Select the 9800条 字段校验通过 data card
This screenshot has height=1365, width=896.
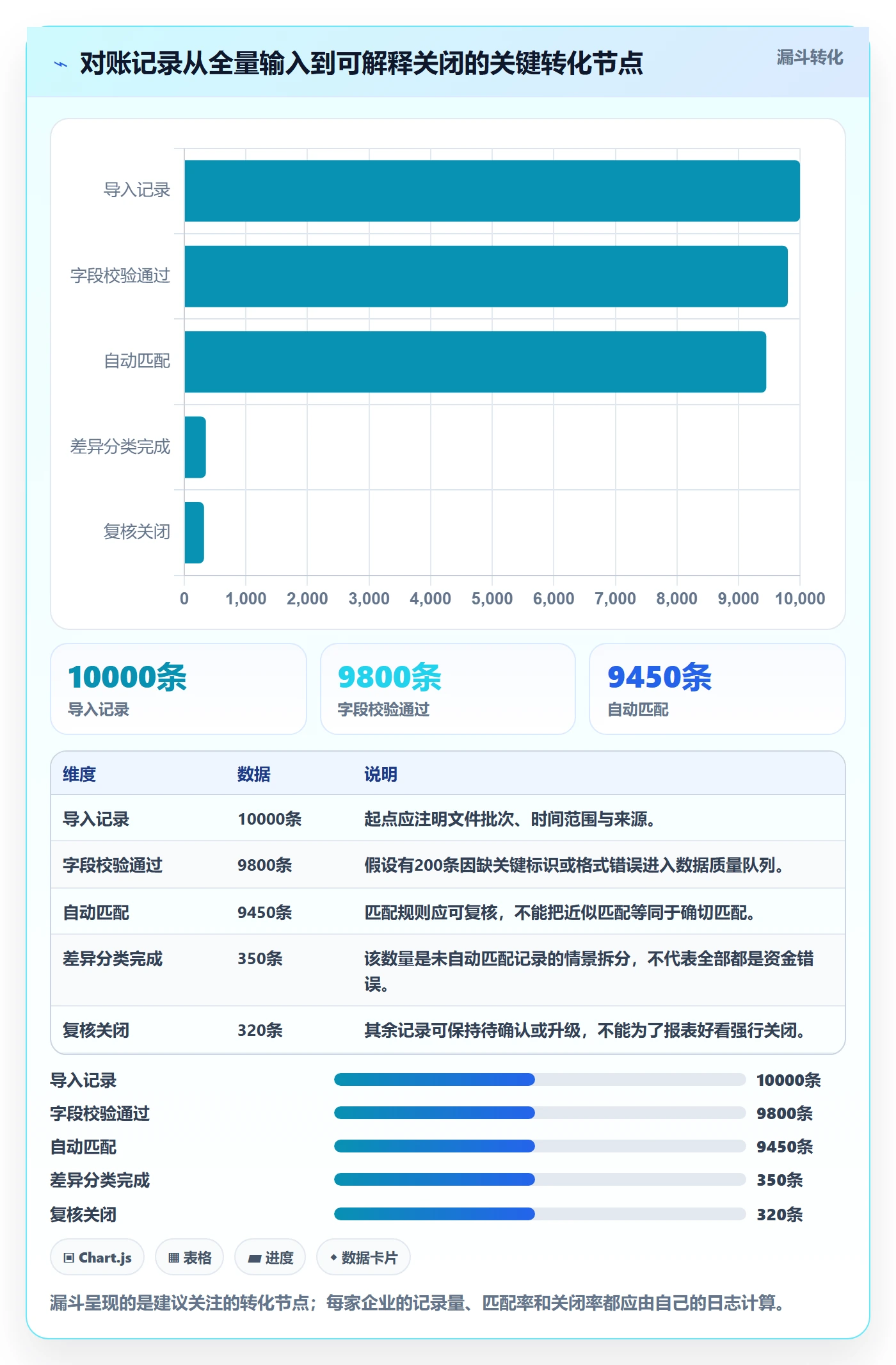coord(448,689)
